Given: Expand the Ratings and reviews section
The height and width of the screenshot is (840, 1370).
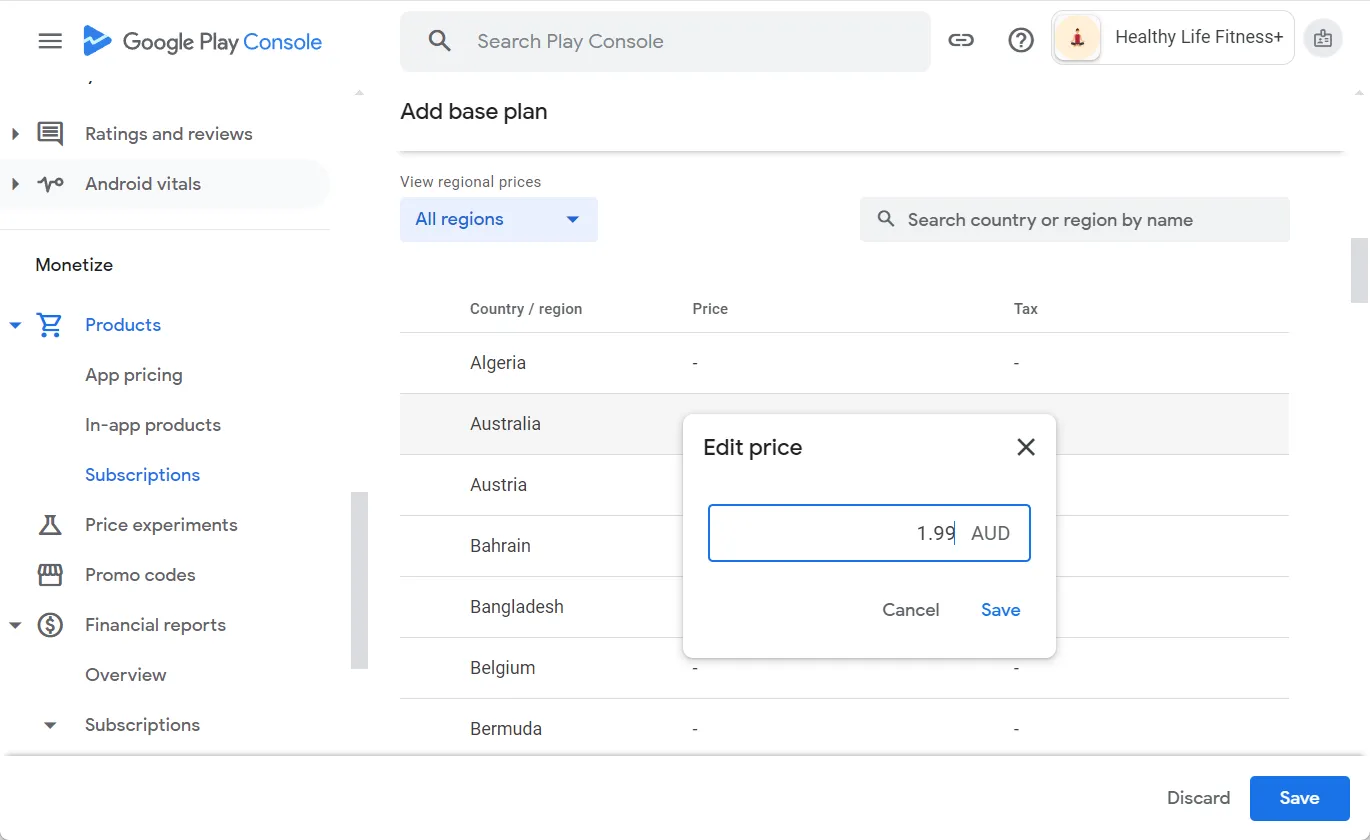Looking at the screenshot, I should (14, 133).
